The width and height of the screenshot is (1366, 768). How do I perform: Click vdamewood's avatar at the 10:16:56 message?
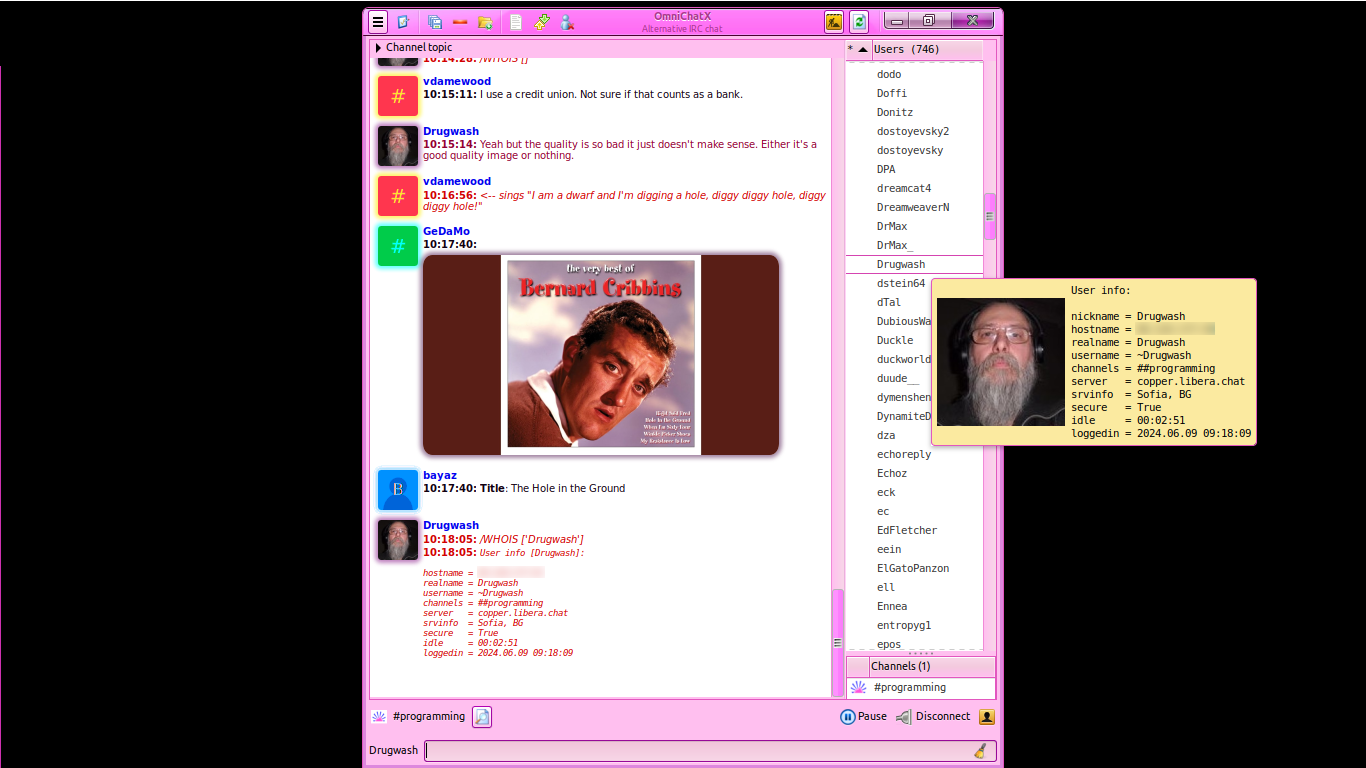pyautogui.click(x=398, y=196)
